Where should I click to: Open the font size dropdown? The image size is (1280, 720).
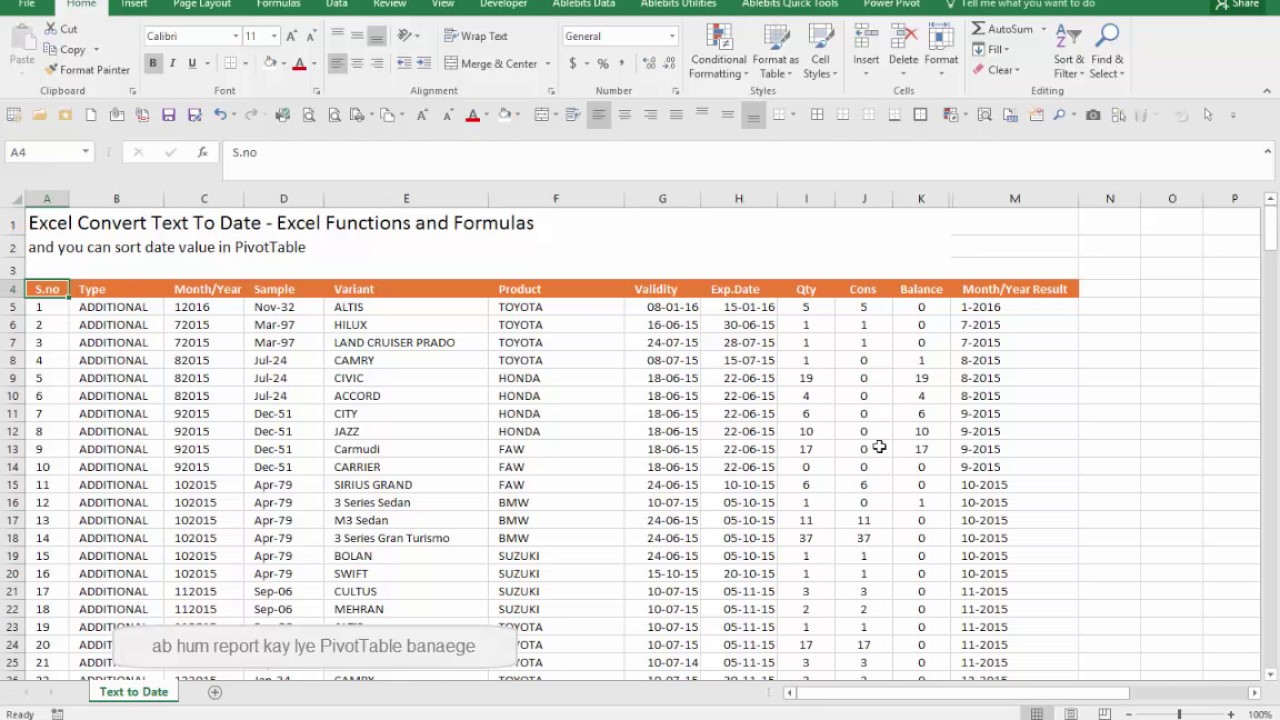pos(274,36)
